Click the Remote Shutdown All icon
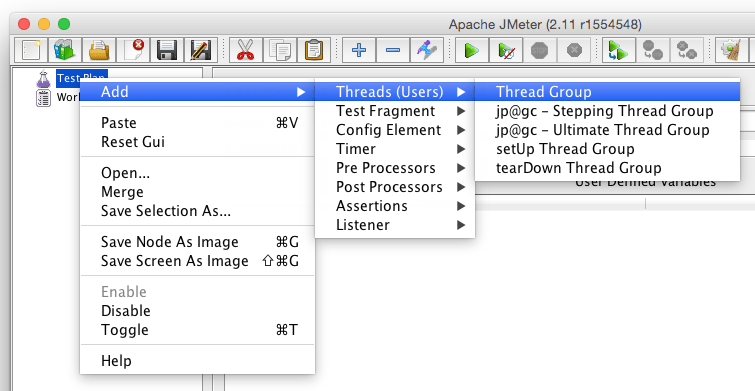This screenshot has height=391, width=755. [x=687, y=50]
